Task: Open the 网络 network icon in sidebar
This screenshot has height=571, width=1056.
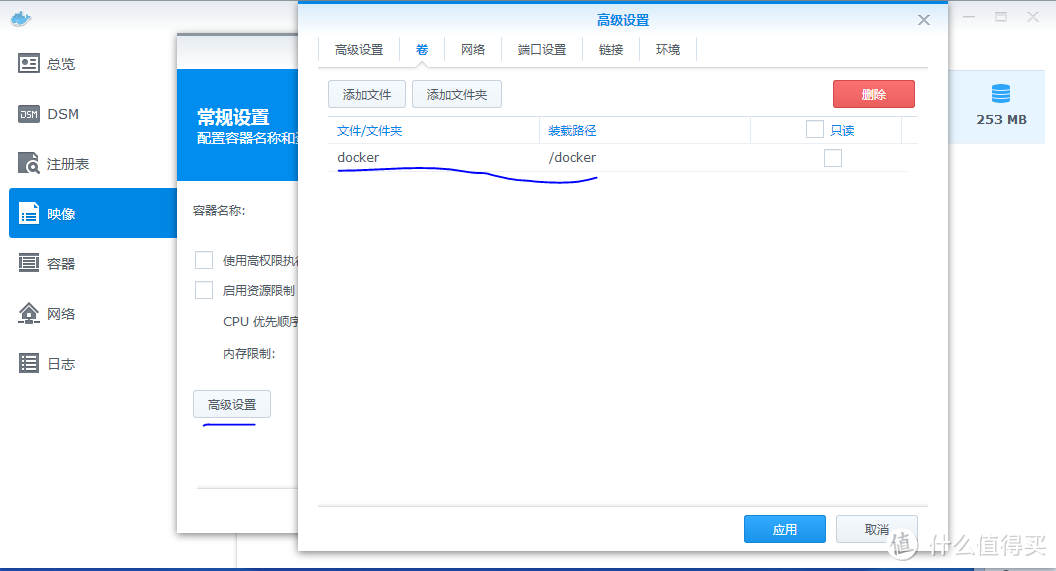Action: pyautogui.click(x=28, y=313)
